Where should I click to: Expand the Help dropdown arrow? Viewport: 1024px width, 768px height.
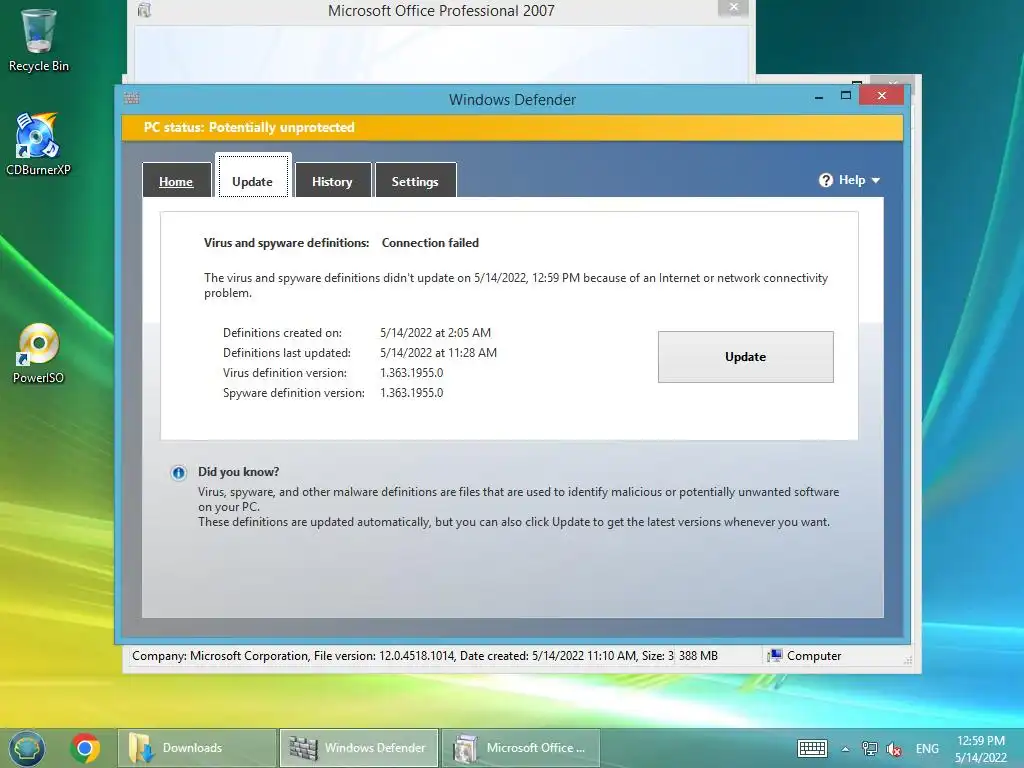[x=876, y=181]
